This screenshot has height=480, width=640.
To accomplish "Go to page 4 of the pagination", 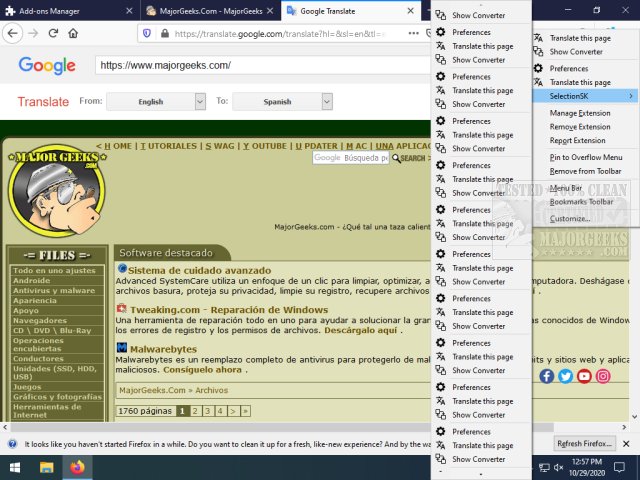I will point(220,411).
